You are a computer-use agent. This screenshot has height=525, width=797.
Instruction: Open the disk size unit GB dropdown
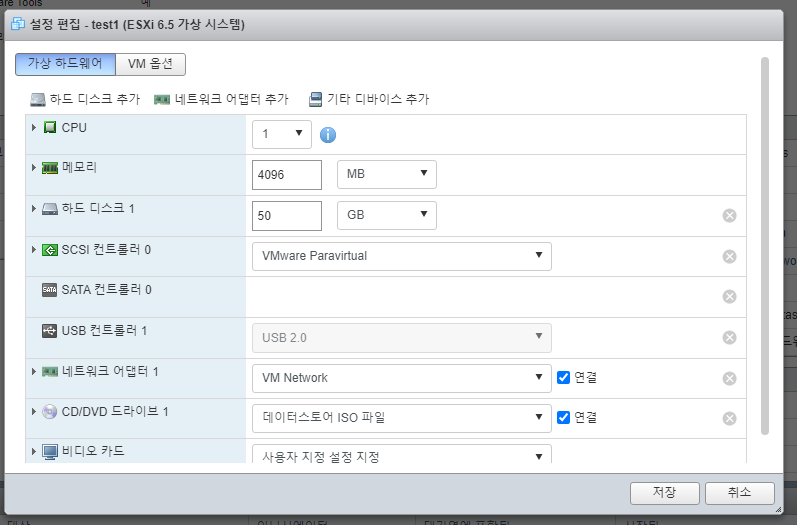click(387, 215)
